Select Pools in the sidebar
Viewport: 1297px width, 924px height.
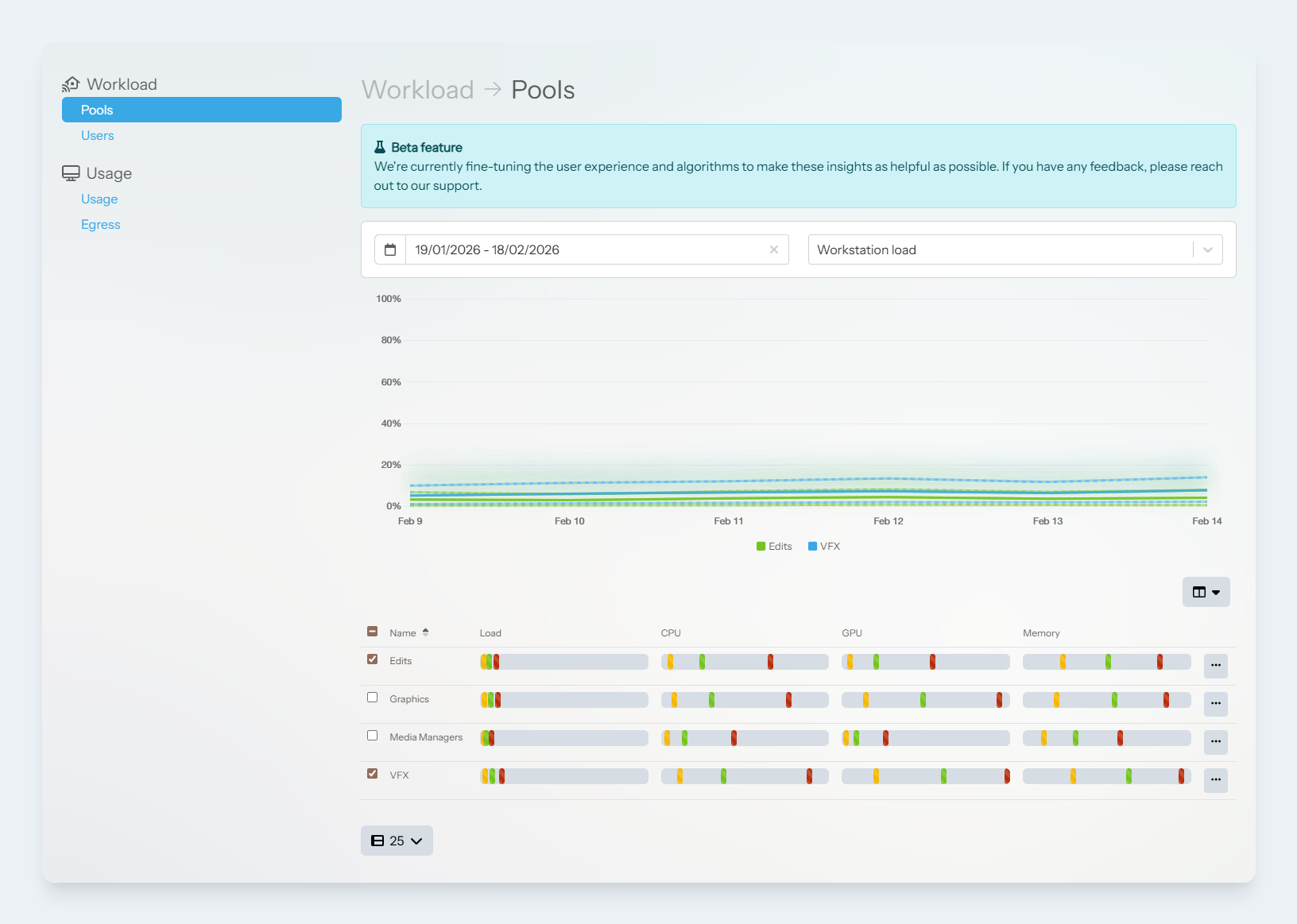[202, 110]
